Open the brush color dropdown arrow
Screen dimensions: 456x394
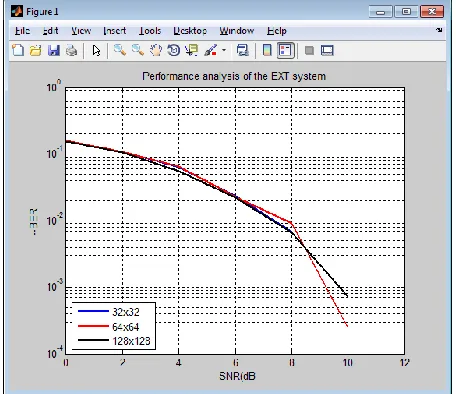coord(224,50)
